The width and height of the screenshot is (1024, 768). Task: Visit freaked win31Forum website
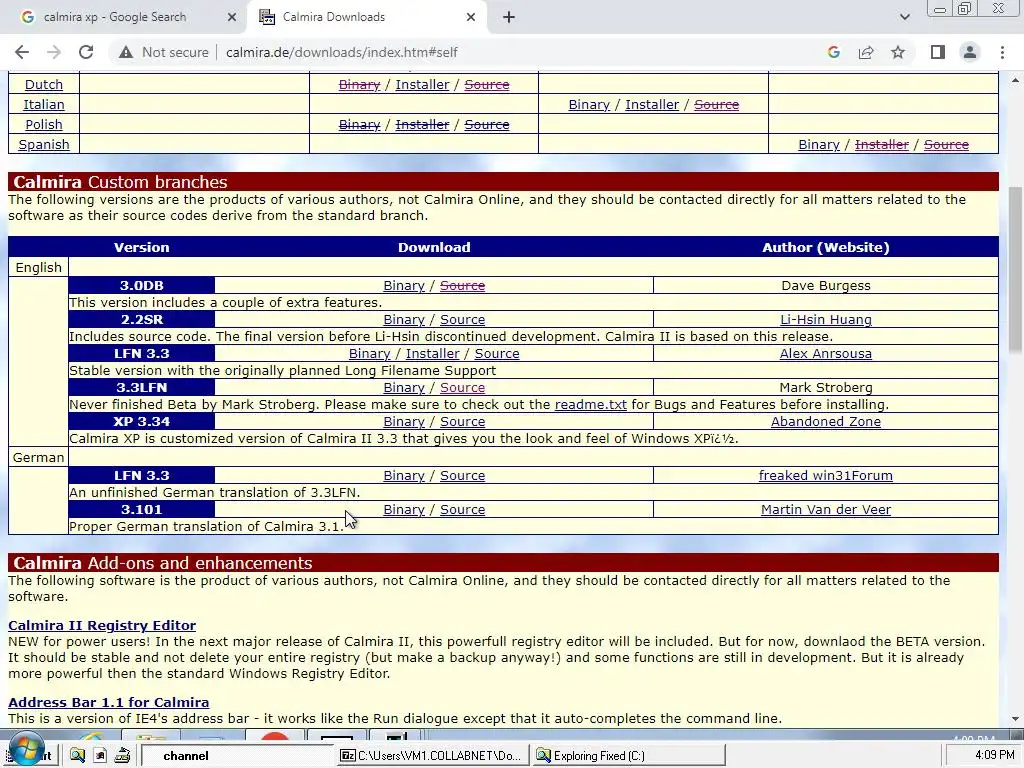coord(825,475)
